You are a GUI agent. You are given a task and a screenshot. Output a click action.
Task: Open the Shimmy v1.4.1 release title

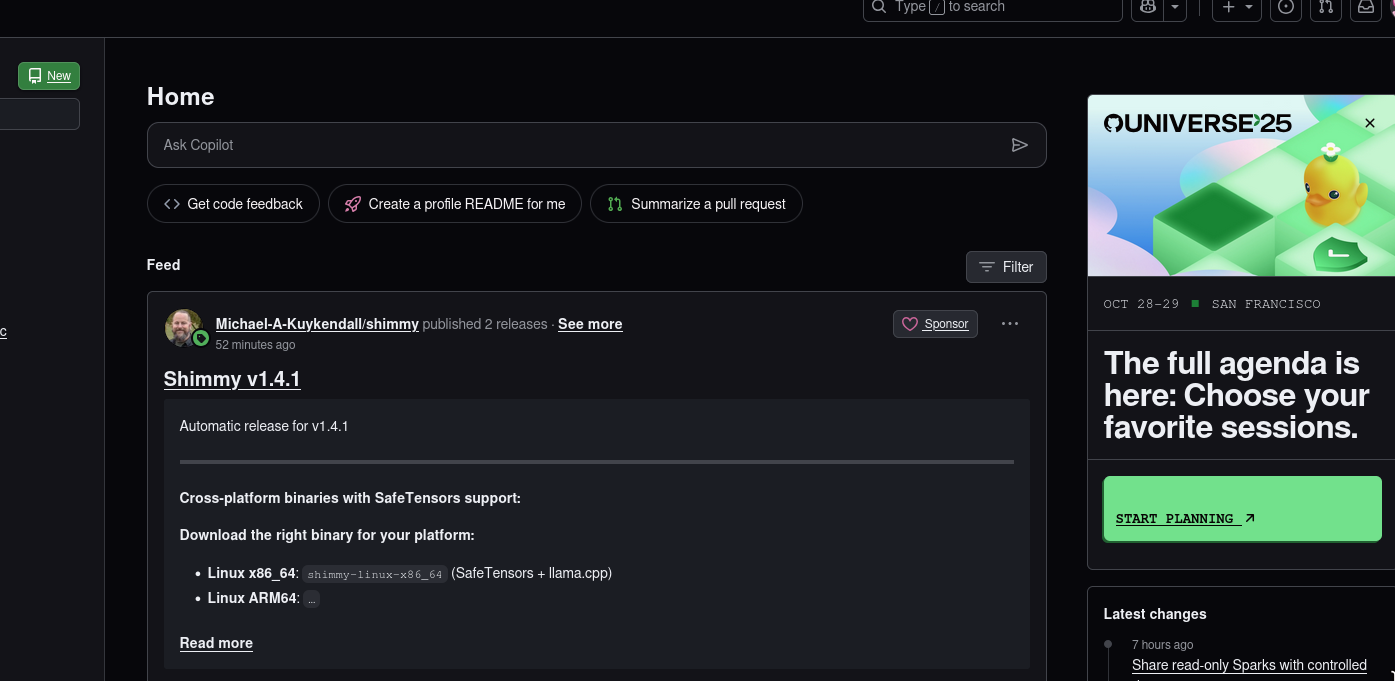[232, 379]
